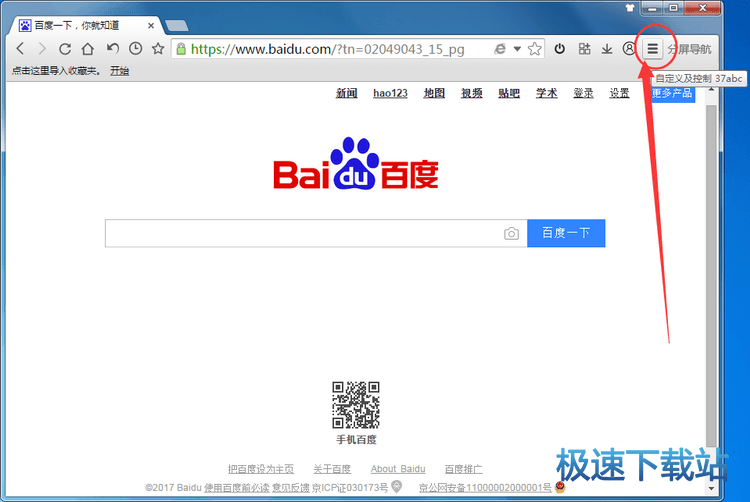
Task: Bookmark page with address bar star
Action: (x=534, y=49)
